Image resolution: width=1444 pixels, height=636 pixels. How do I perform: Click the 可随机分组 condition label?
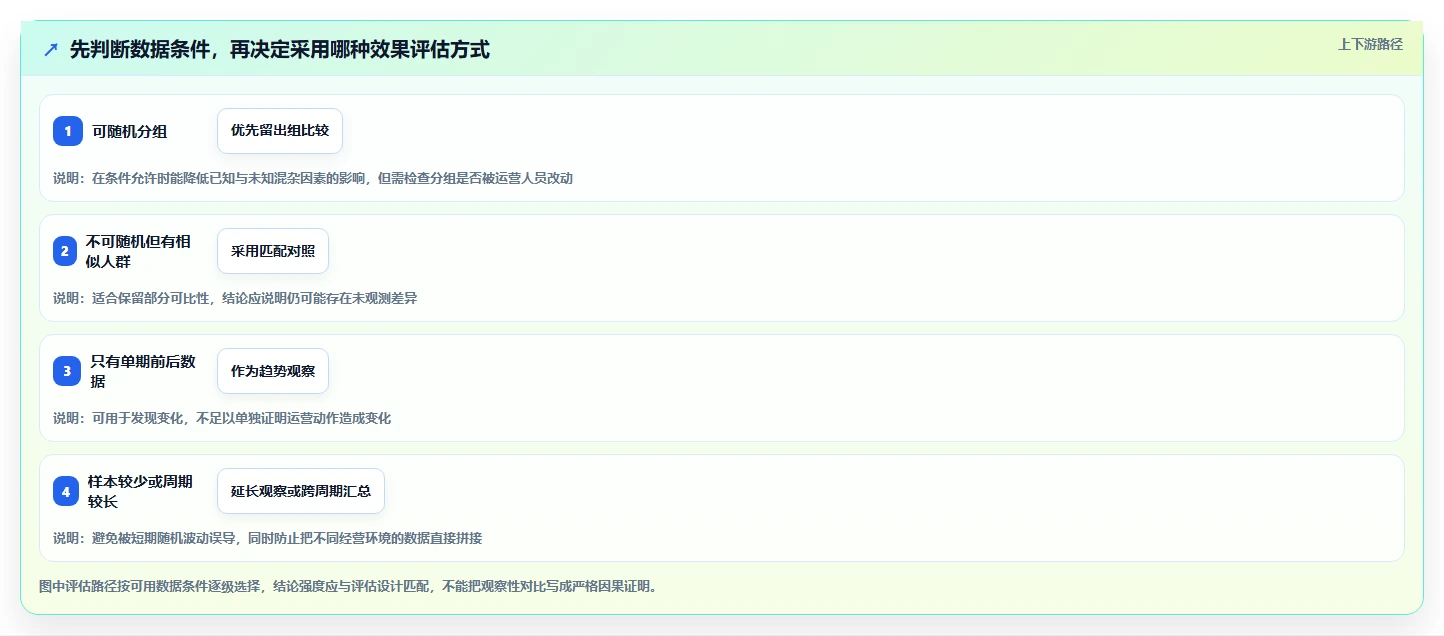130,131
